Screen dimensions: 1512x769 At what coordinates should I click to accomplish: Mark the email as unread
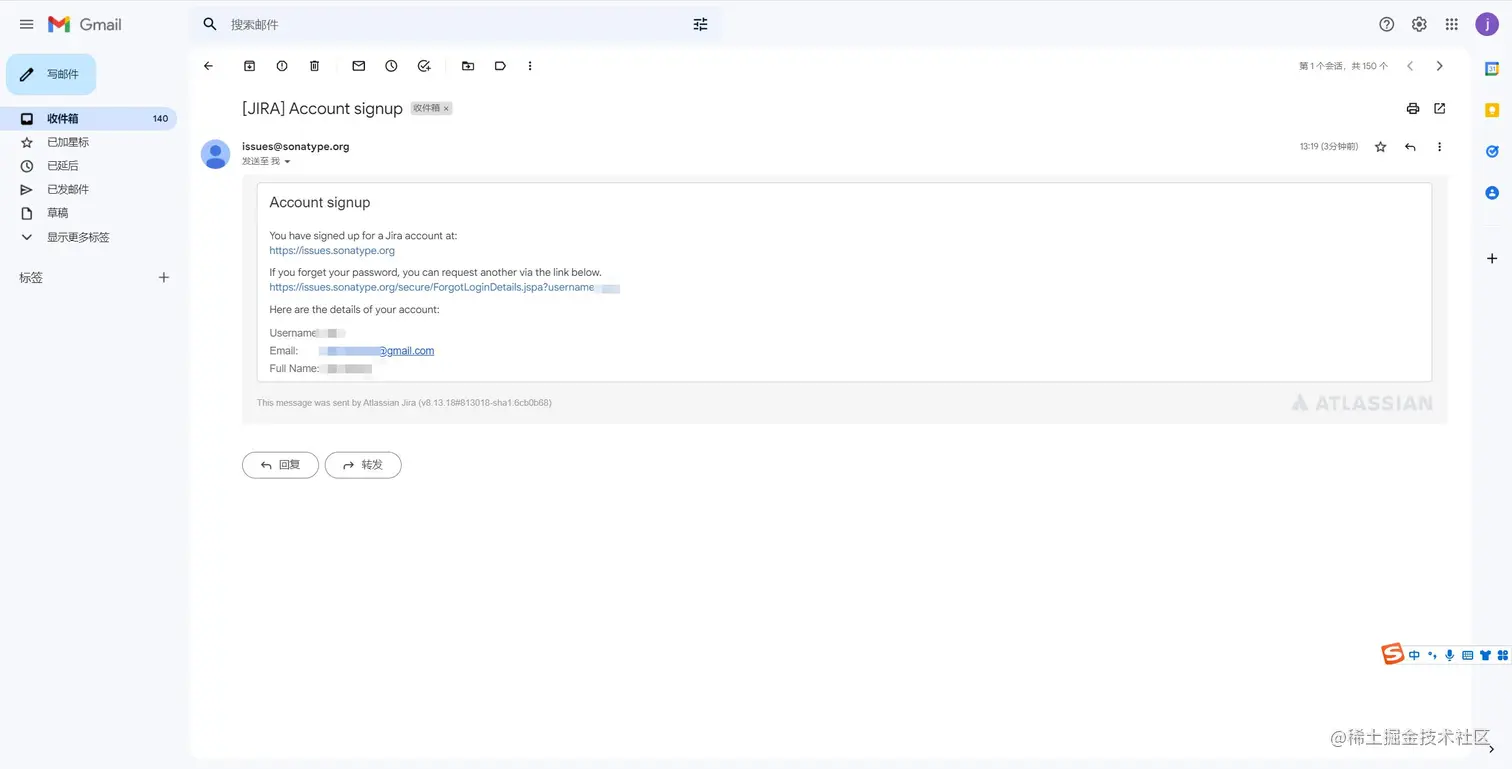(x=359, y=66)
